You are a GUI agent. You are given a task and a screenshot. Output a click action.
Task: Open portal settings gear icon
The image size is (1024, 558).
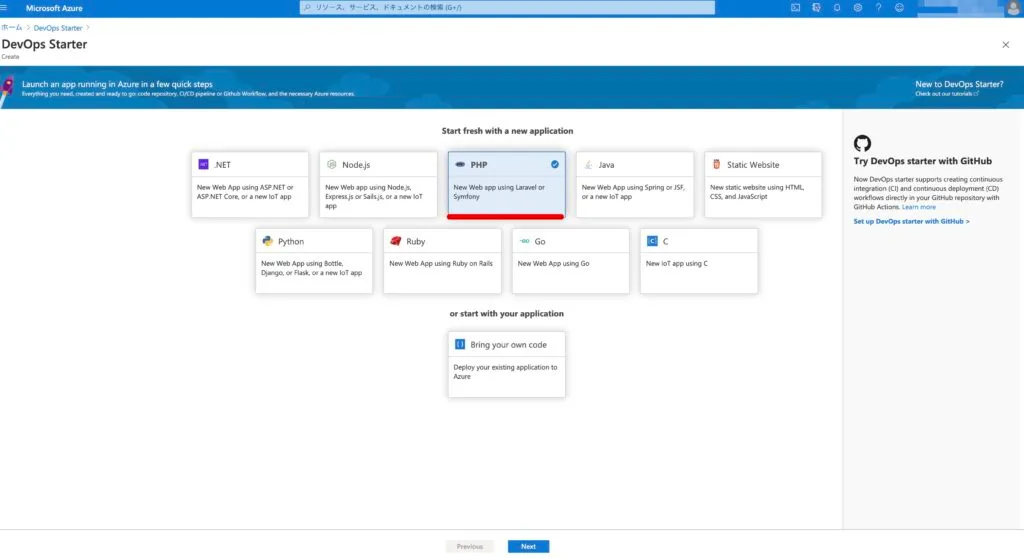tap(857, 8)
